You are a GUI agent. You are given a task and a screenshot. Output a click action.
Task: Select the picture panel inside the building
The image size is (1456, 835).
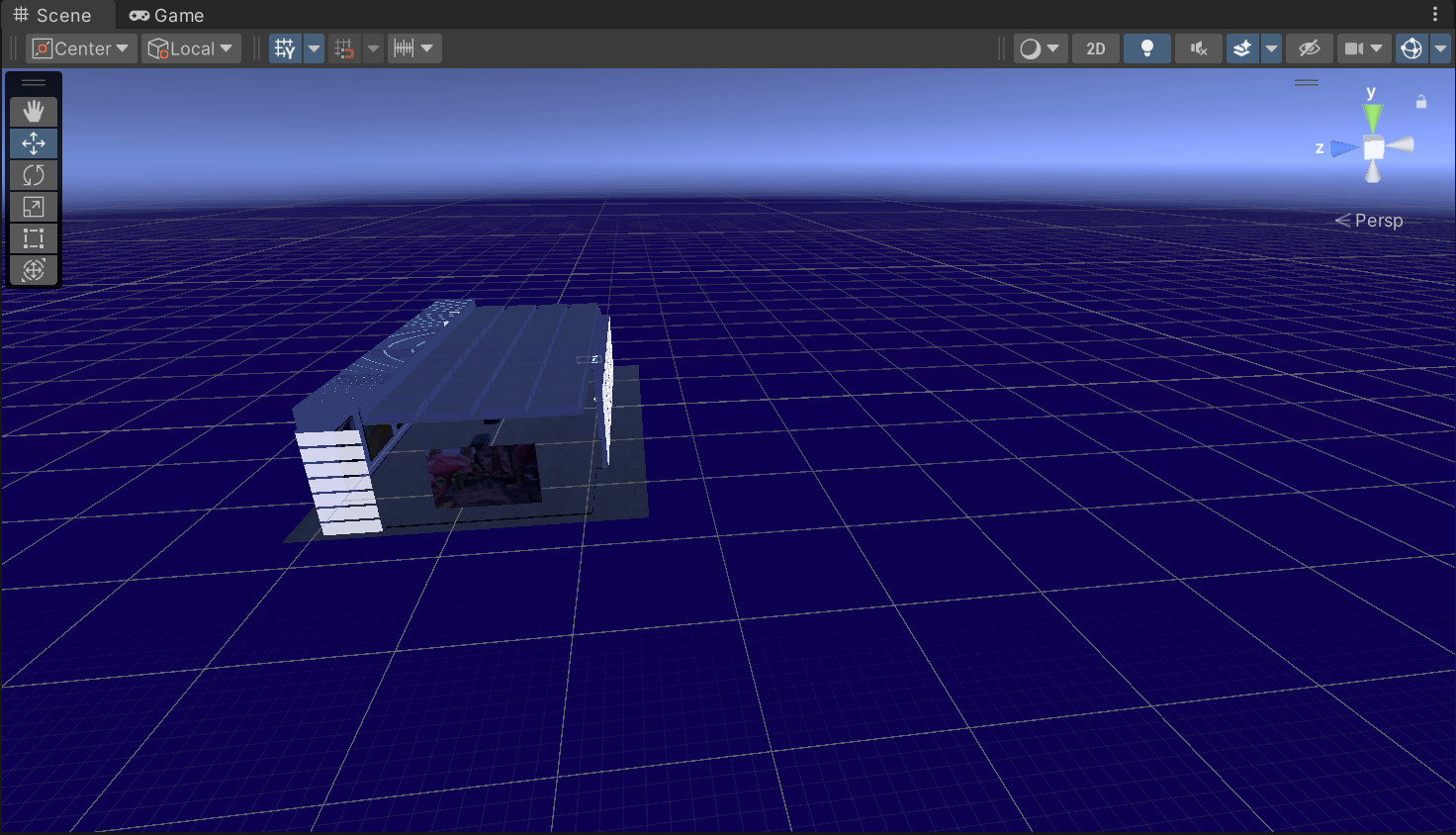tap(485, 475)
